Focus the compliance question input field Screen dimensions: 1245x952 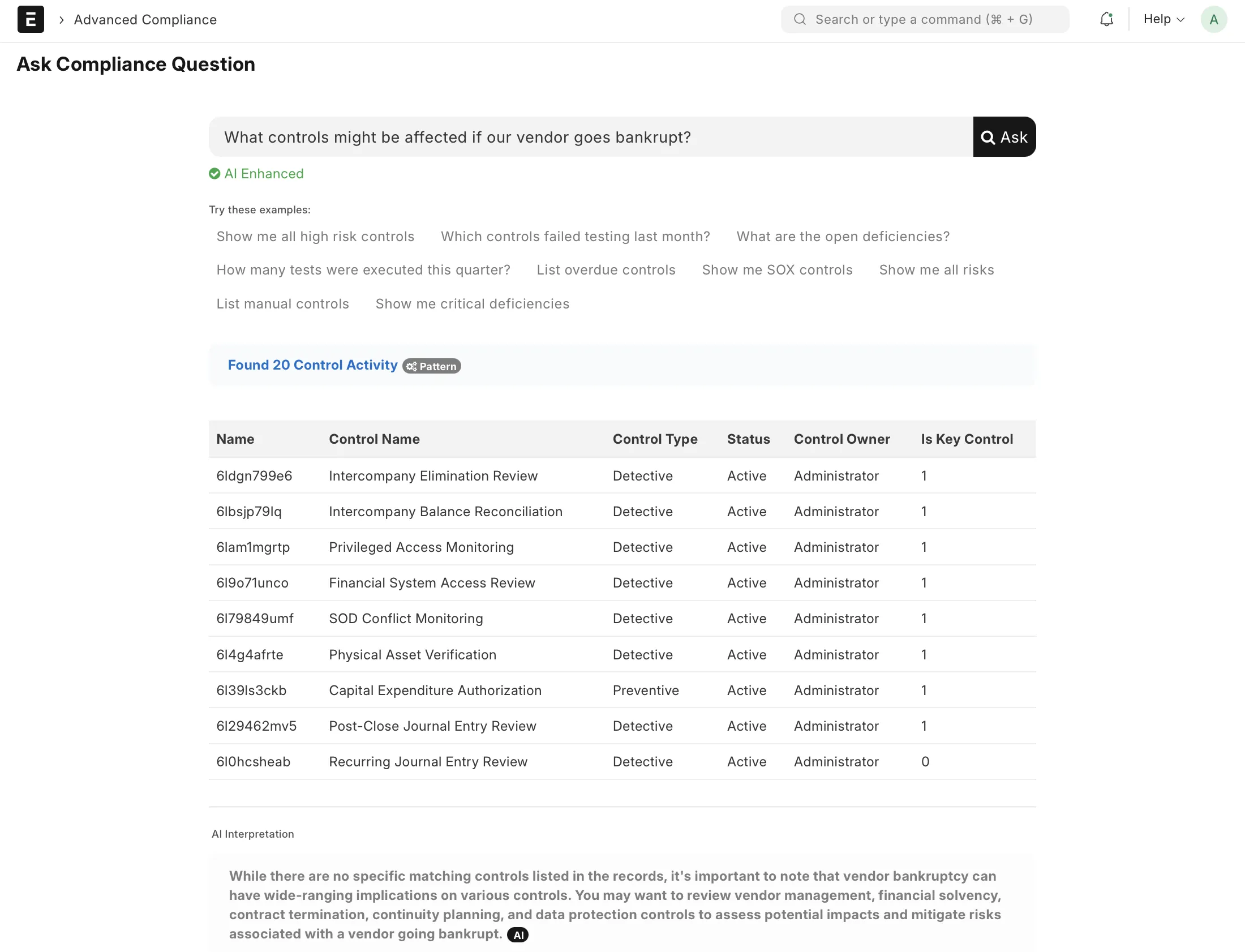(589, 137)
